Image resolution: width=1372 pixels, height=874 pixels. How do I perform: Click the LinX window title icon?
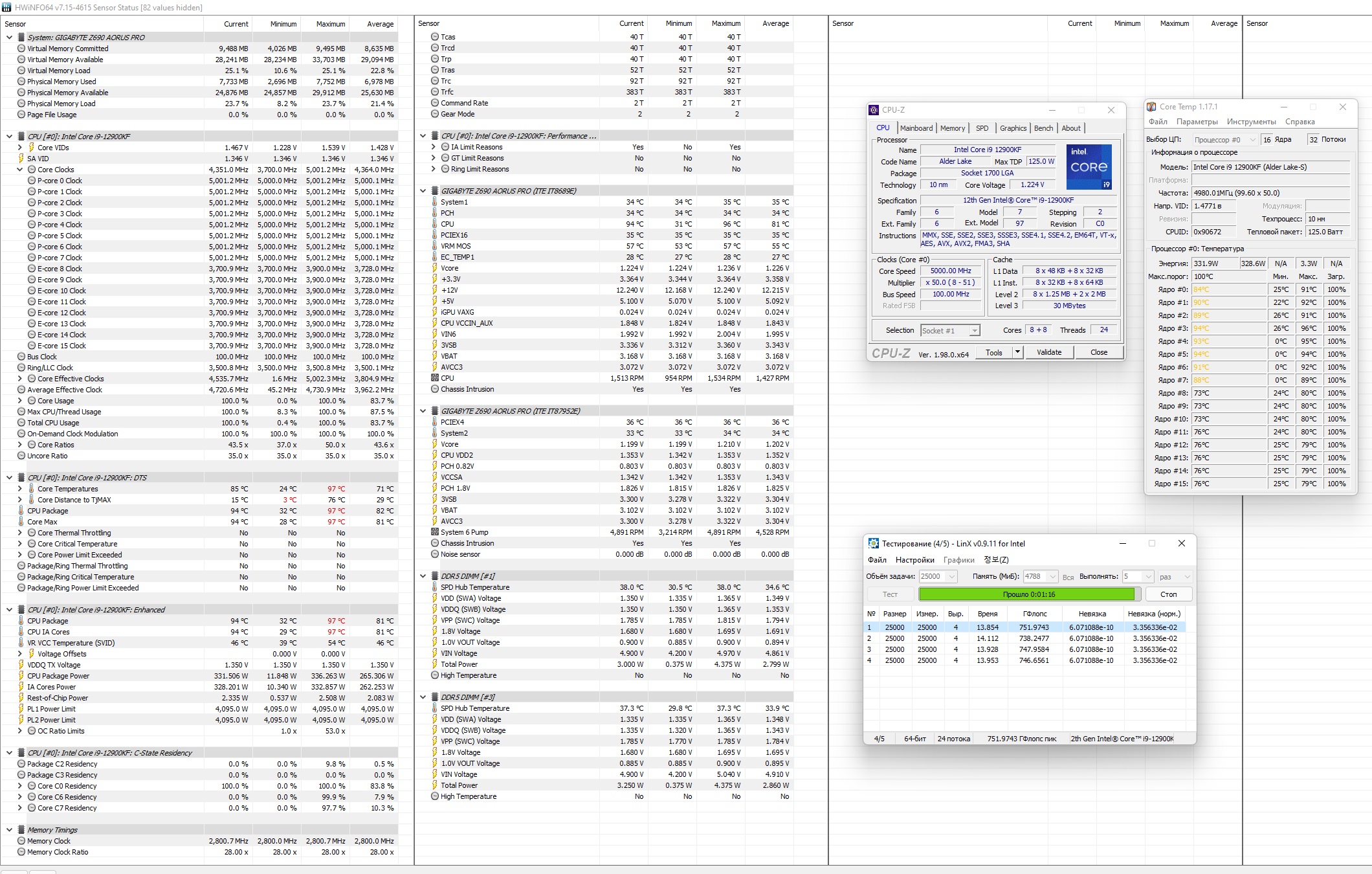pyautogui.click(x=873, y=544)
